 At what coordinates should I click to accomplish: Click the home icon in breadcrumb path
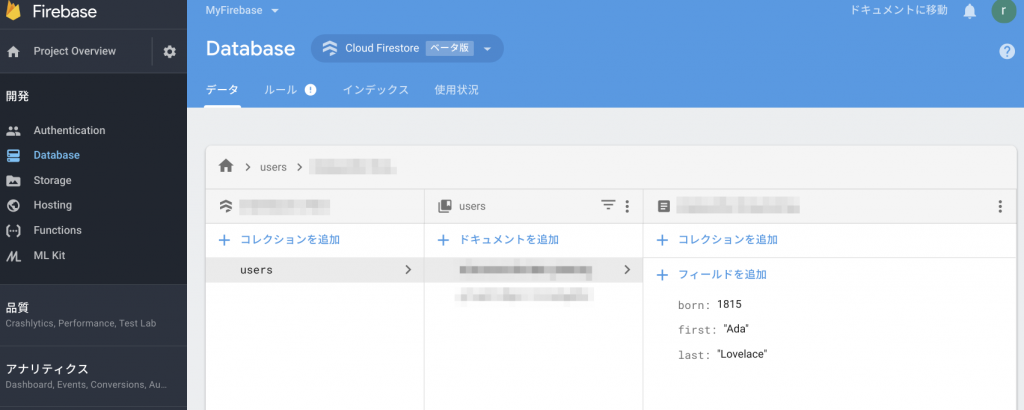click(x=226, y=166)
